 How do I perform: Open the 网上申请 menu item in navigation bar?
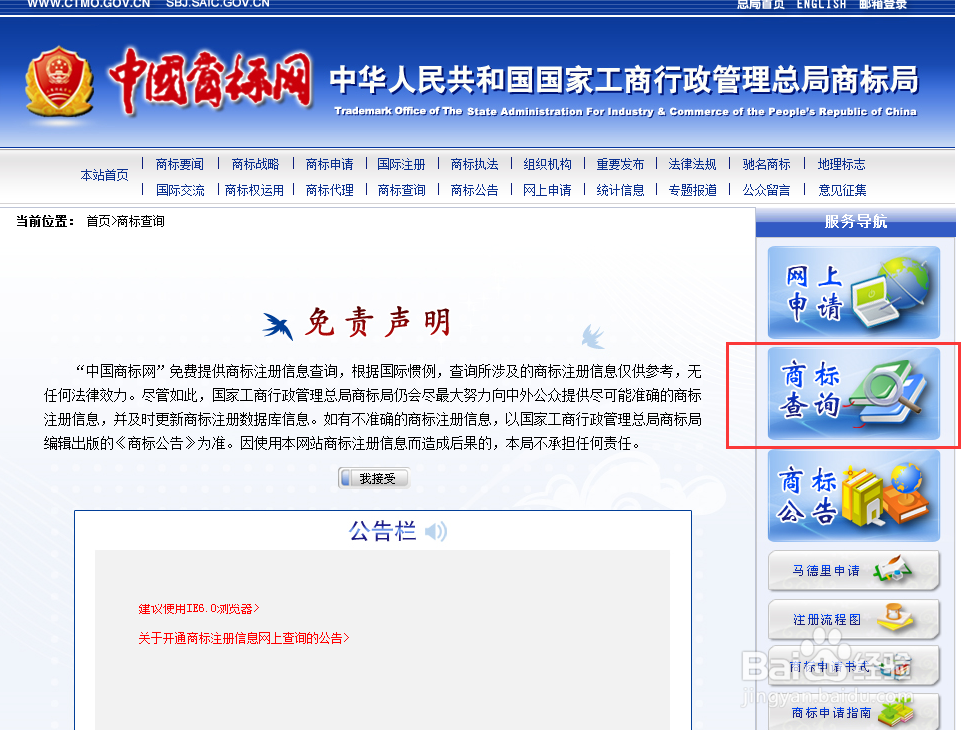point(547,190)
